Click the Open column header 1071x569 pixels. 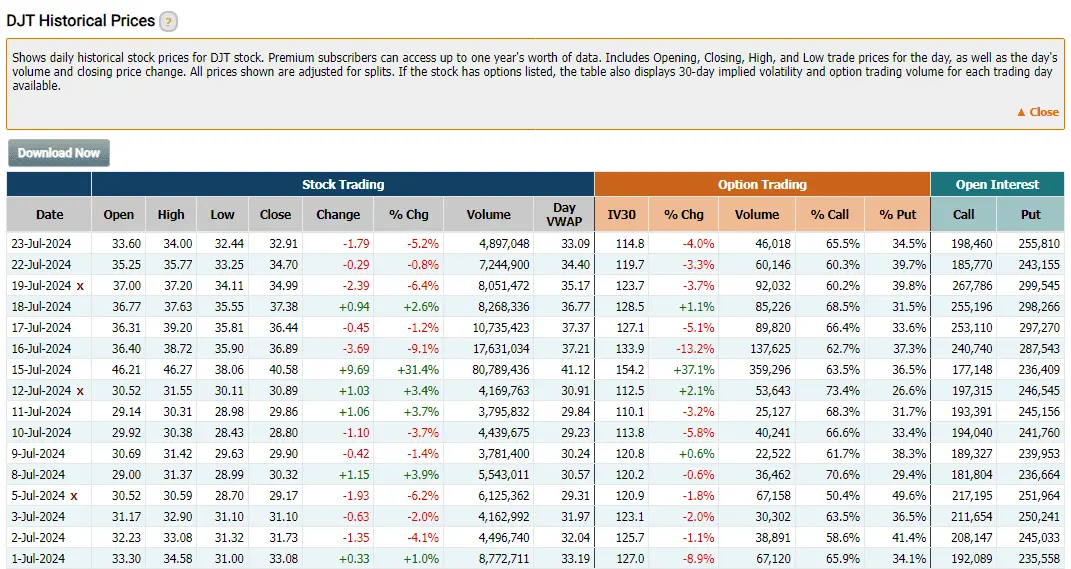[118, 214]
